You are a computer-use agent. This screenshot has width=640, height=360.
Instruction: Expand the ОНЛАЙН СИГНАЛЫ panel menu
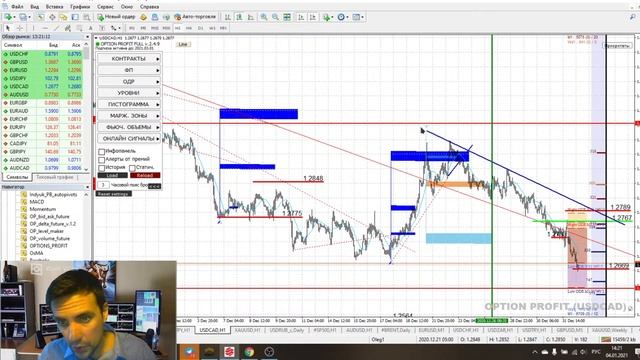click(x=129, y=139)
